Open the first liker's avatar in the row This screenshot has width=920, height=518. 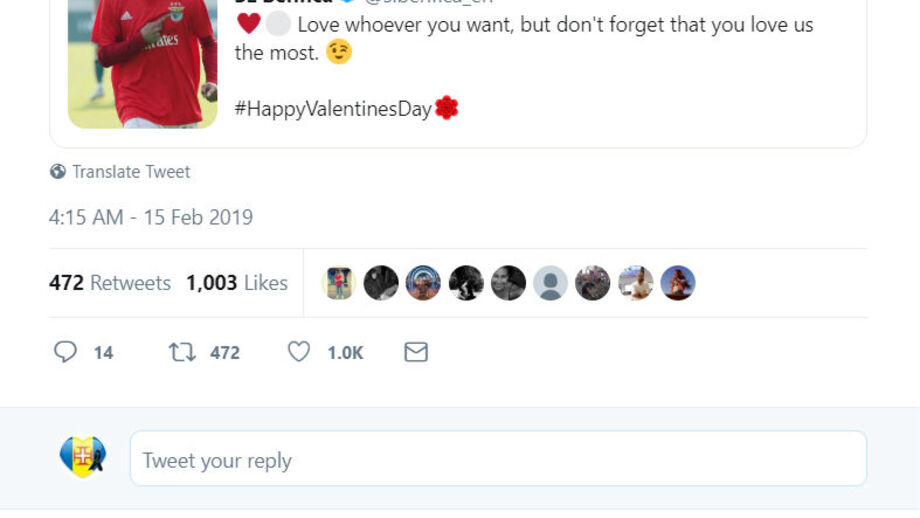tap(338, 283)
